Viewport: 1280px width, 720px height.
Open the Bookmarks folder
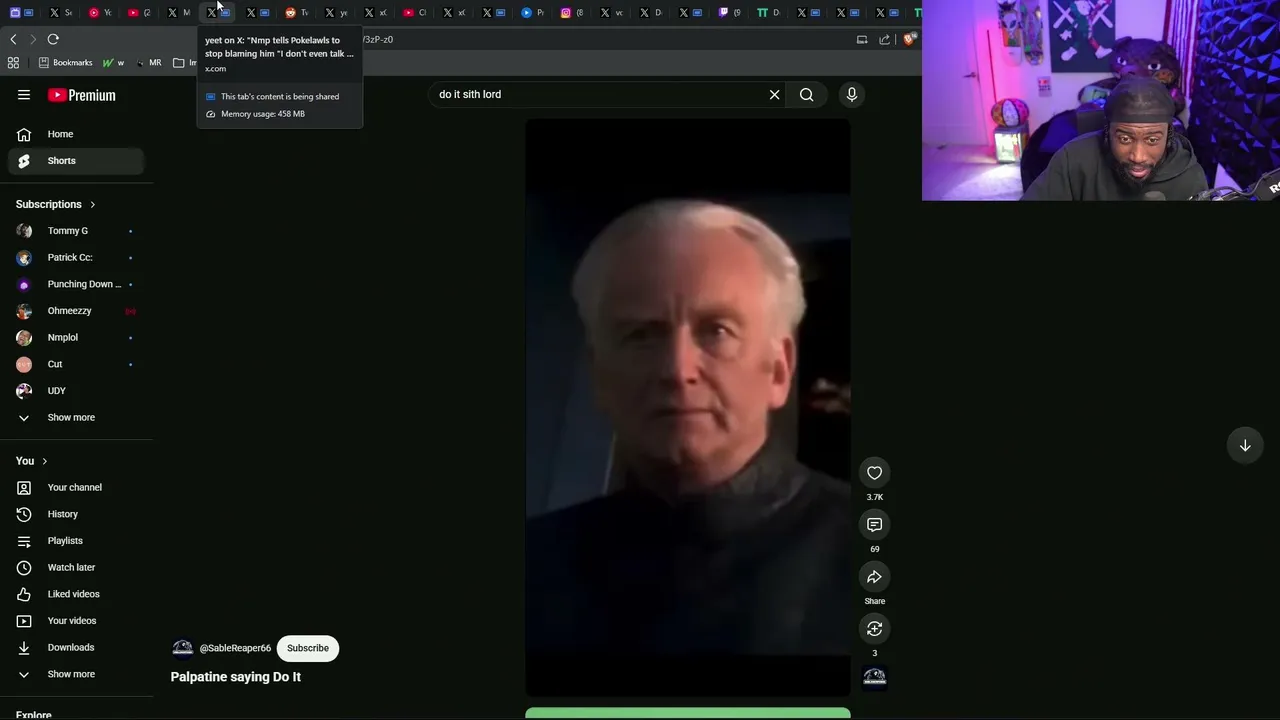65,63
